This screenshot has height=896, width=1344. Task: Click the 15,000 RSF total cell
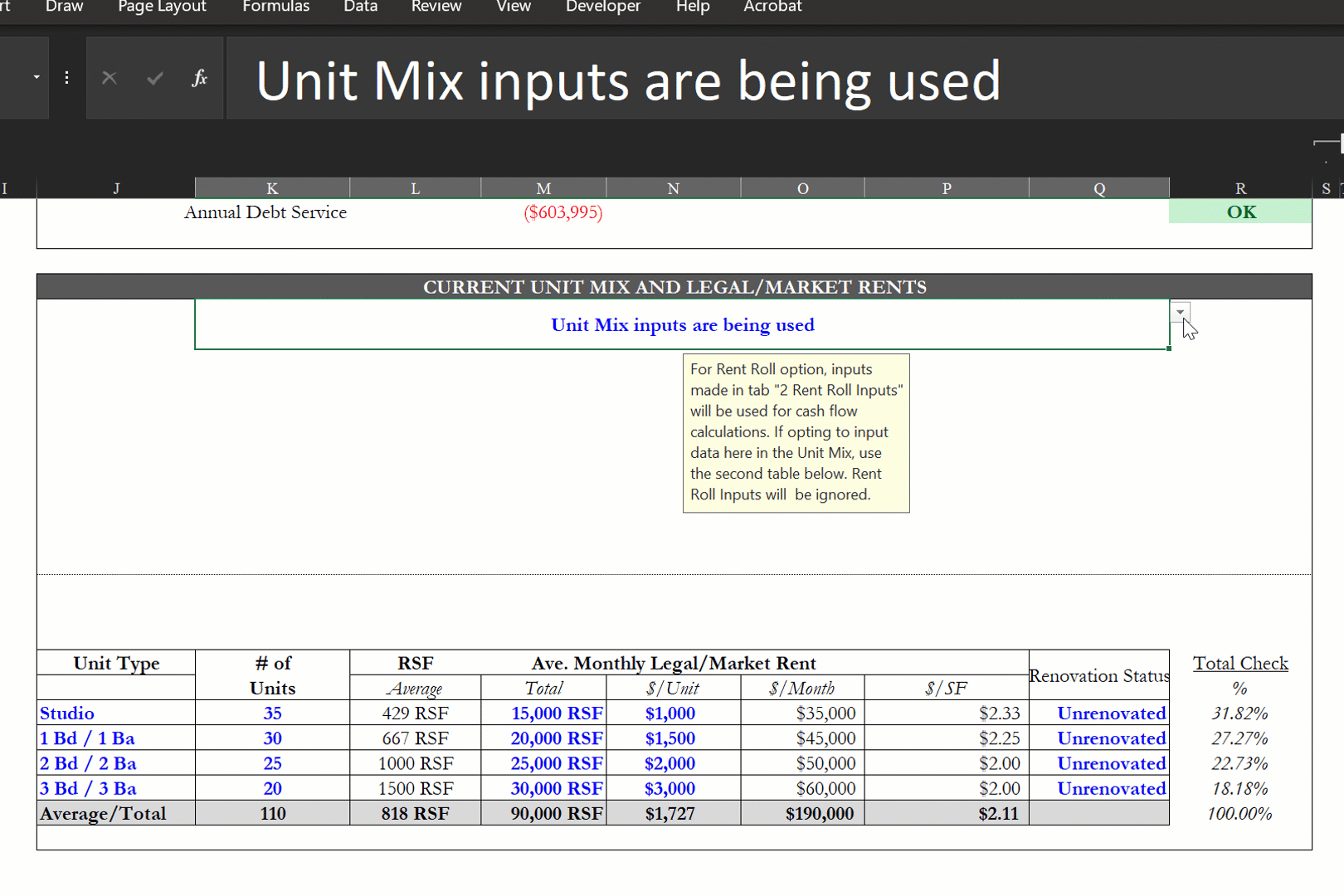click(543, 713)
